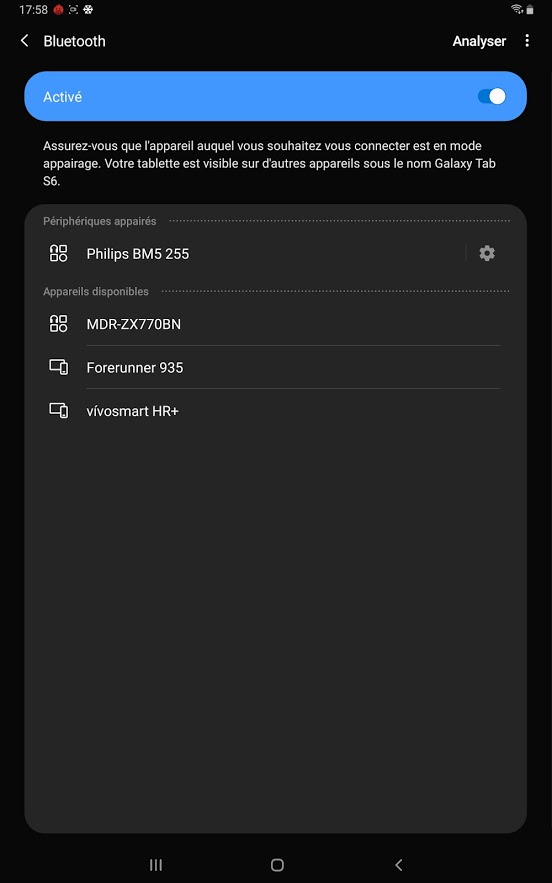Image resolution: width=552 pixels, height=883 pixels.
Task: Tap the Wi-Fi status icon in status bar
Action: 517,9
